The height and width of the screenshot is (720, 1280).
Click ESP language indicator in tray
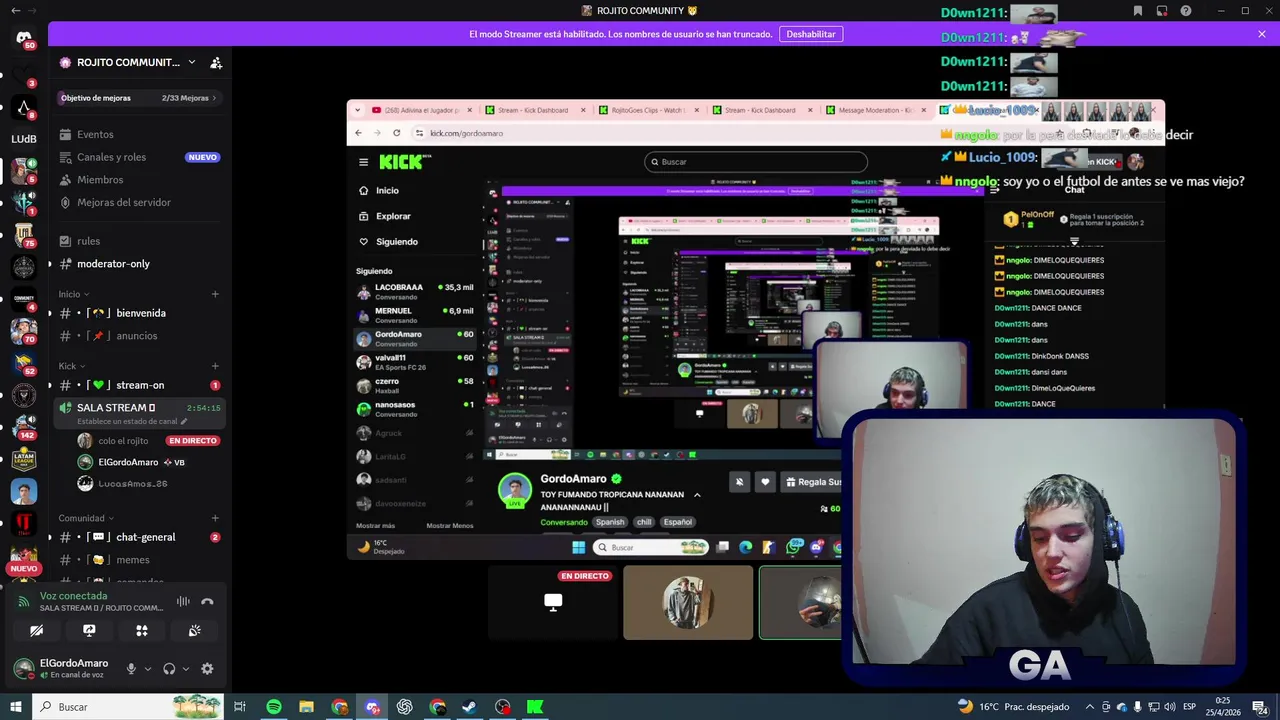(1189, 707)
